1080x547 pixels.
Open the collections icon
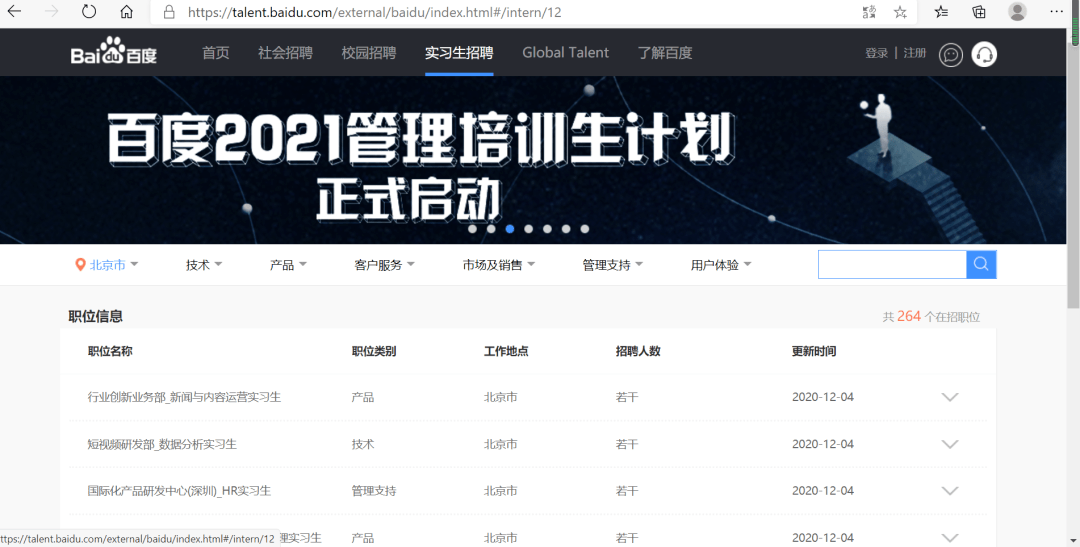[979, 12]
